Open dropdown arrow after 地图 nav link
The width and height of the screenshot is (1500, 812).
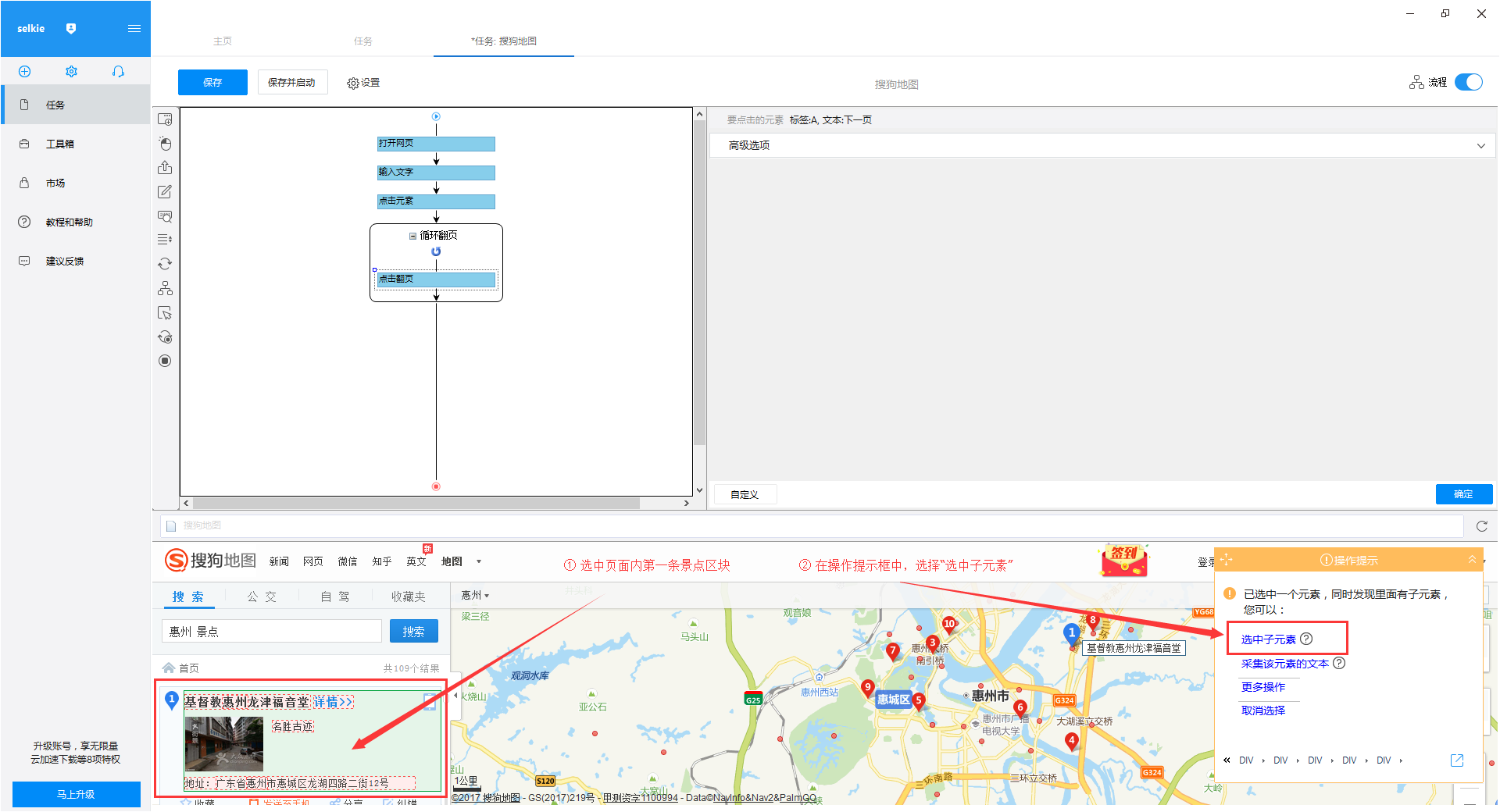(x=479, y=561)
